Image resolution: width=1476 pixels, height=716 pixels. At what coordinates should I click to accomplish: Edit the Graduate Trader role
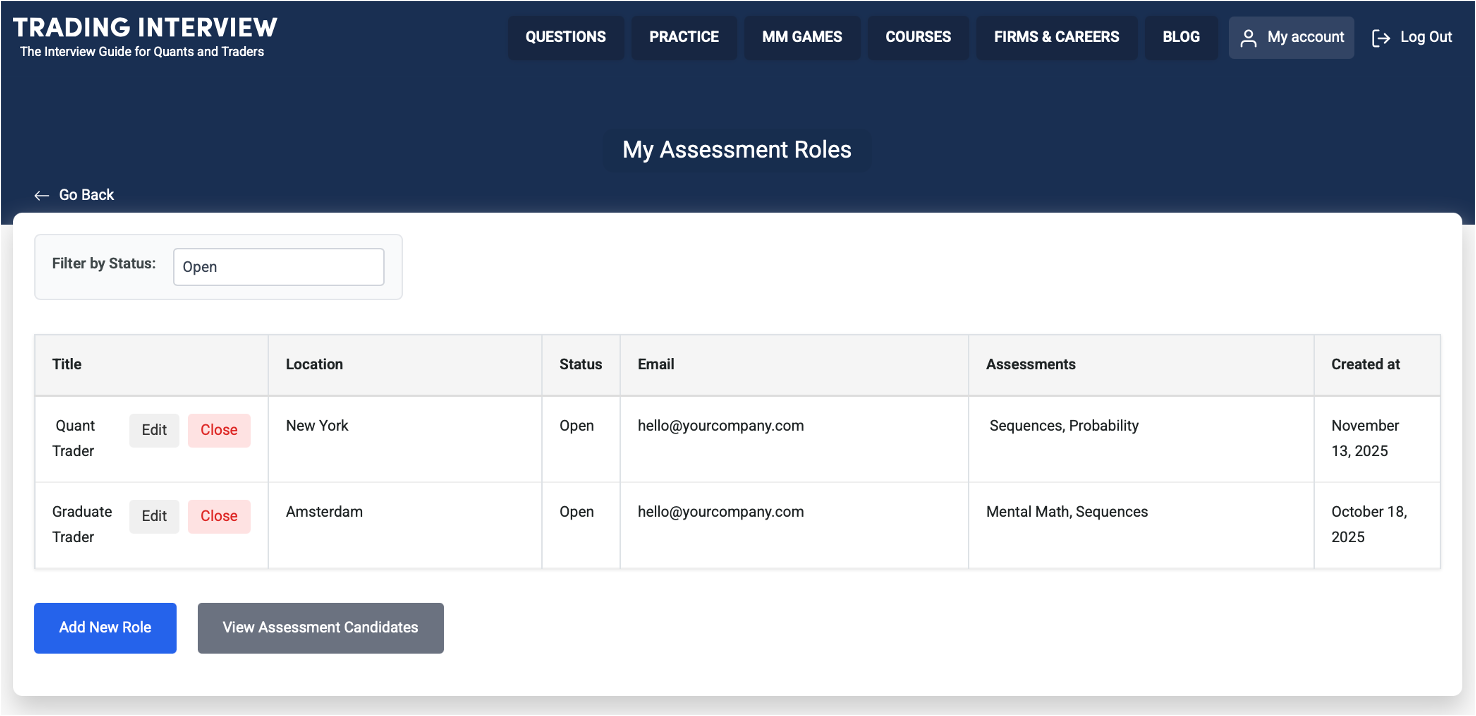point(154,516)
